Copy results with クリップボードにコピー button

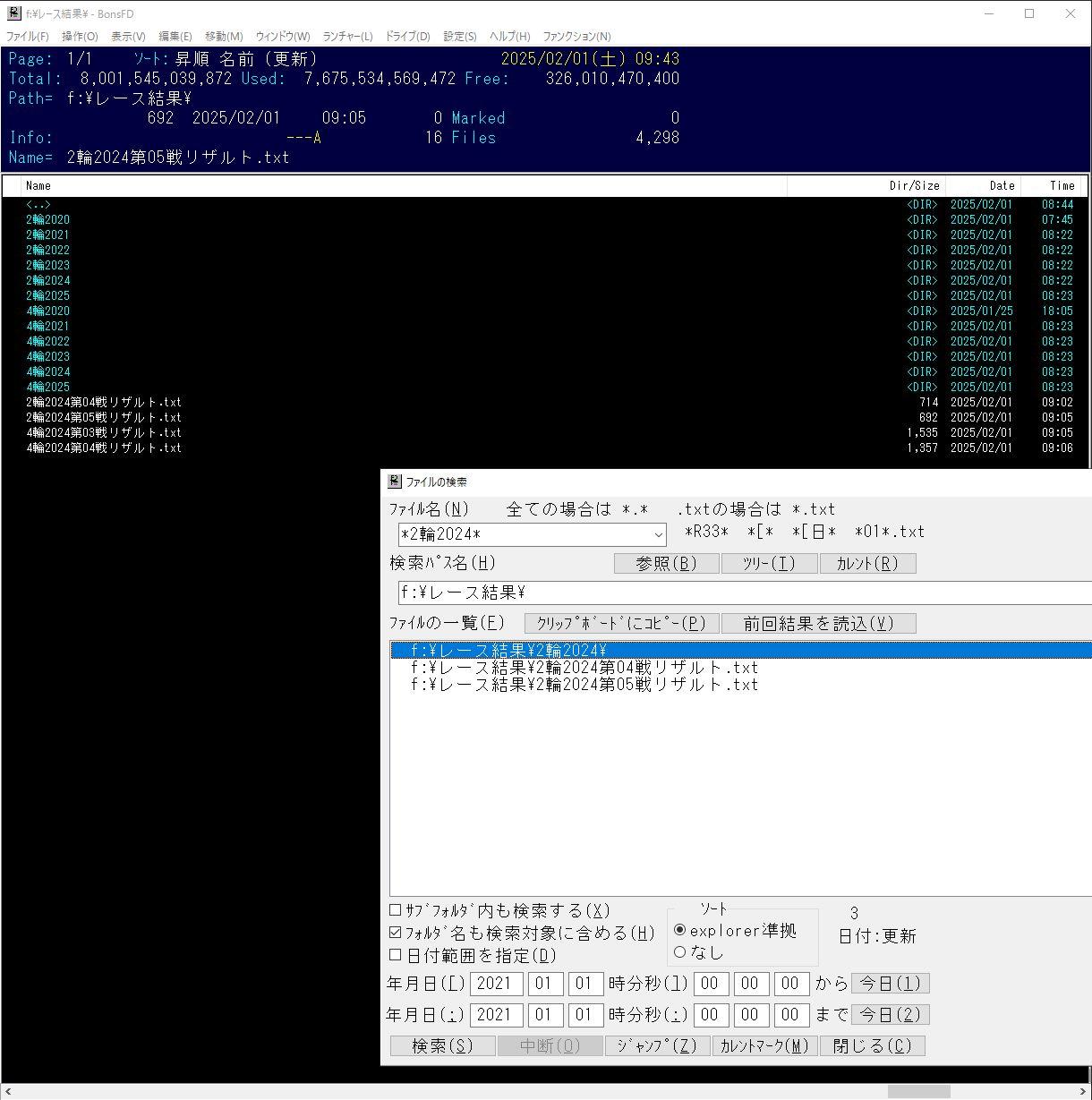(x=621, y=624)
